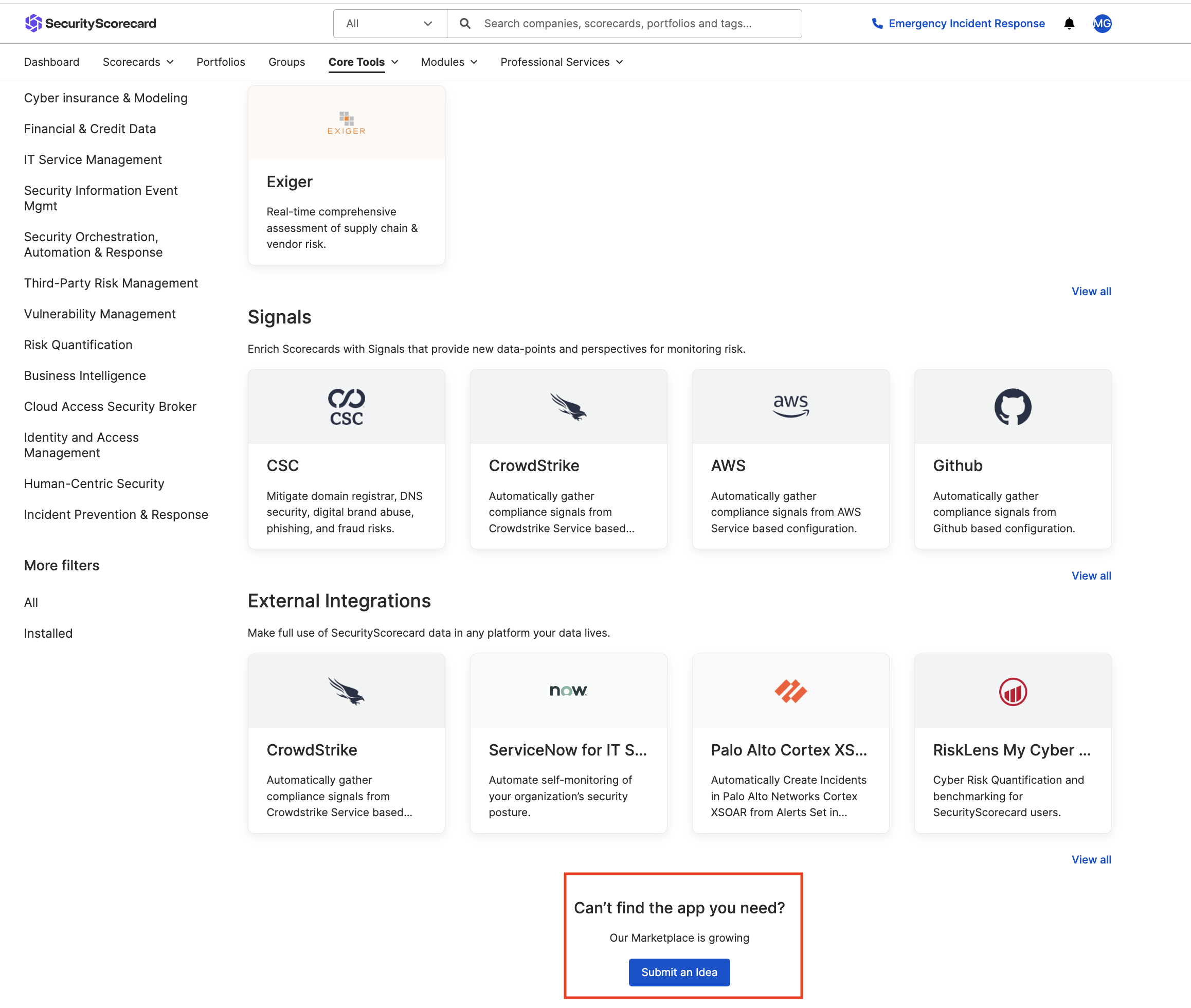Filter by Risk Quantification

[x=78, y=345]
